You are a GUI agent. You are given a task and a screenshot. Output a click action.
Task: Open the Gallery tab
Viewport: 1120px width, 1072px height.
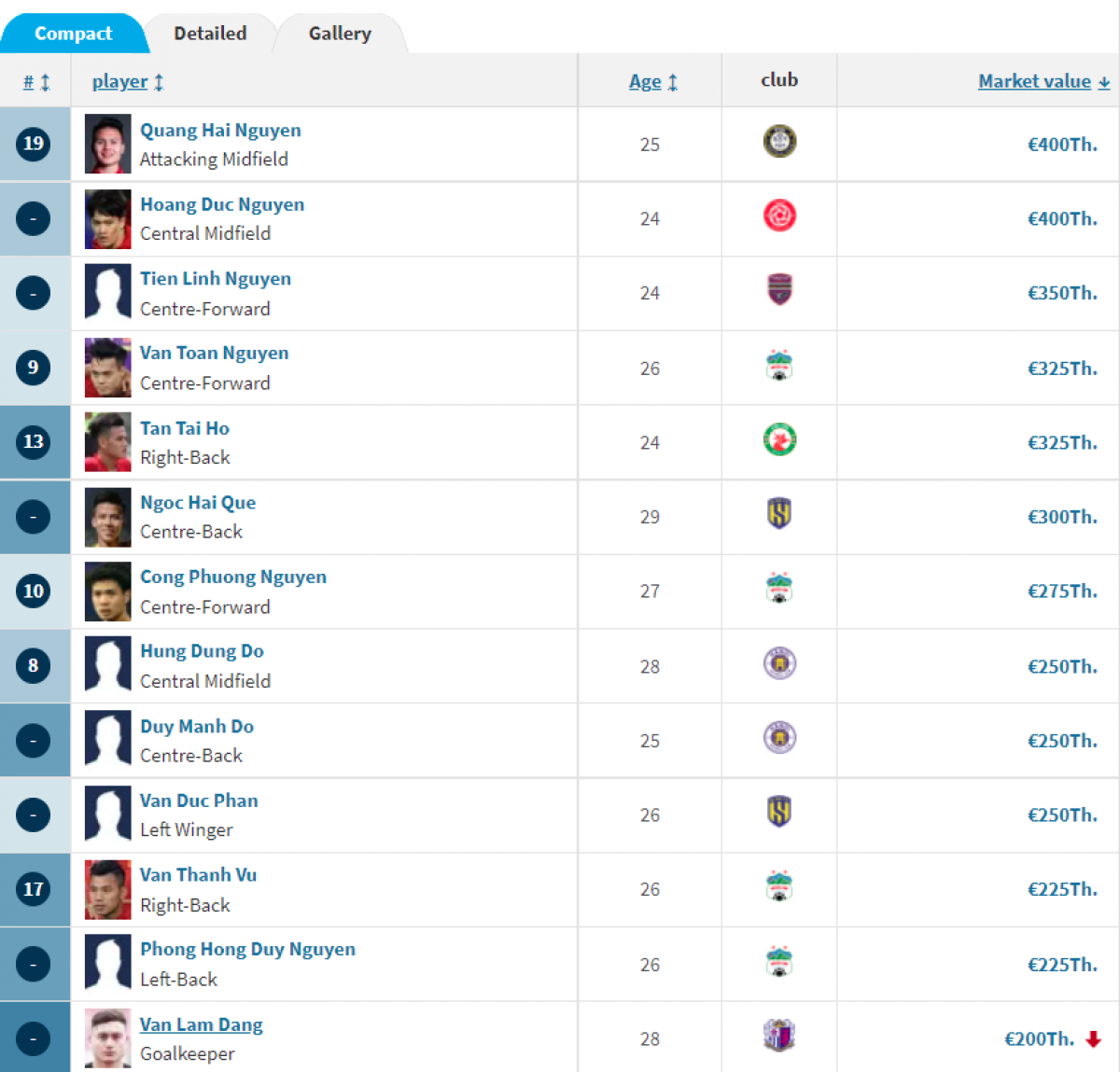339,33
